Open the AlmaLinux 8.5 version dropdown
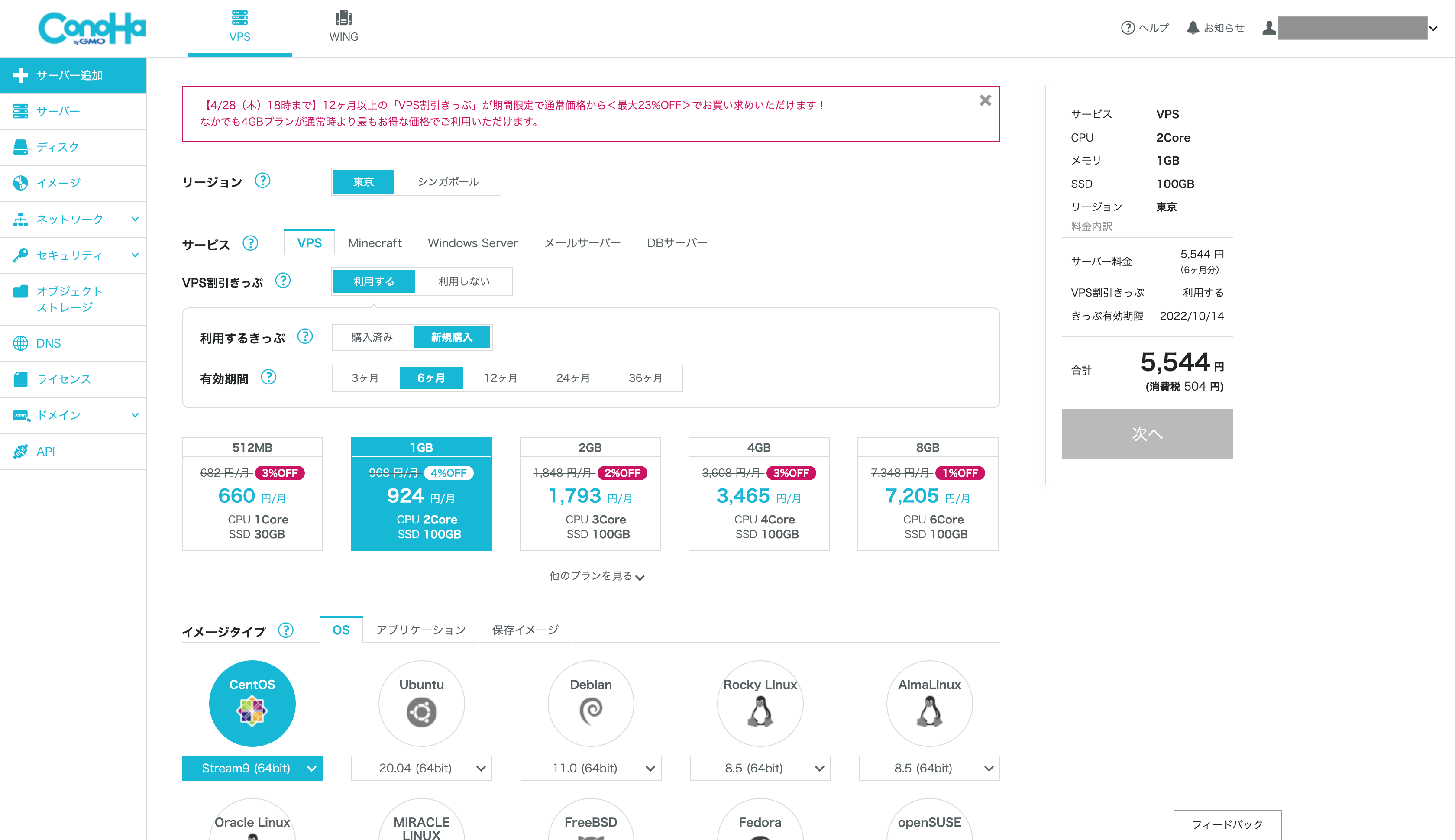1455x840 pixels. click(929, 768)
